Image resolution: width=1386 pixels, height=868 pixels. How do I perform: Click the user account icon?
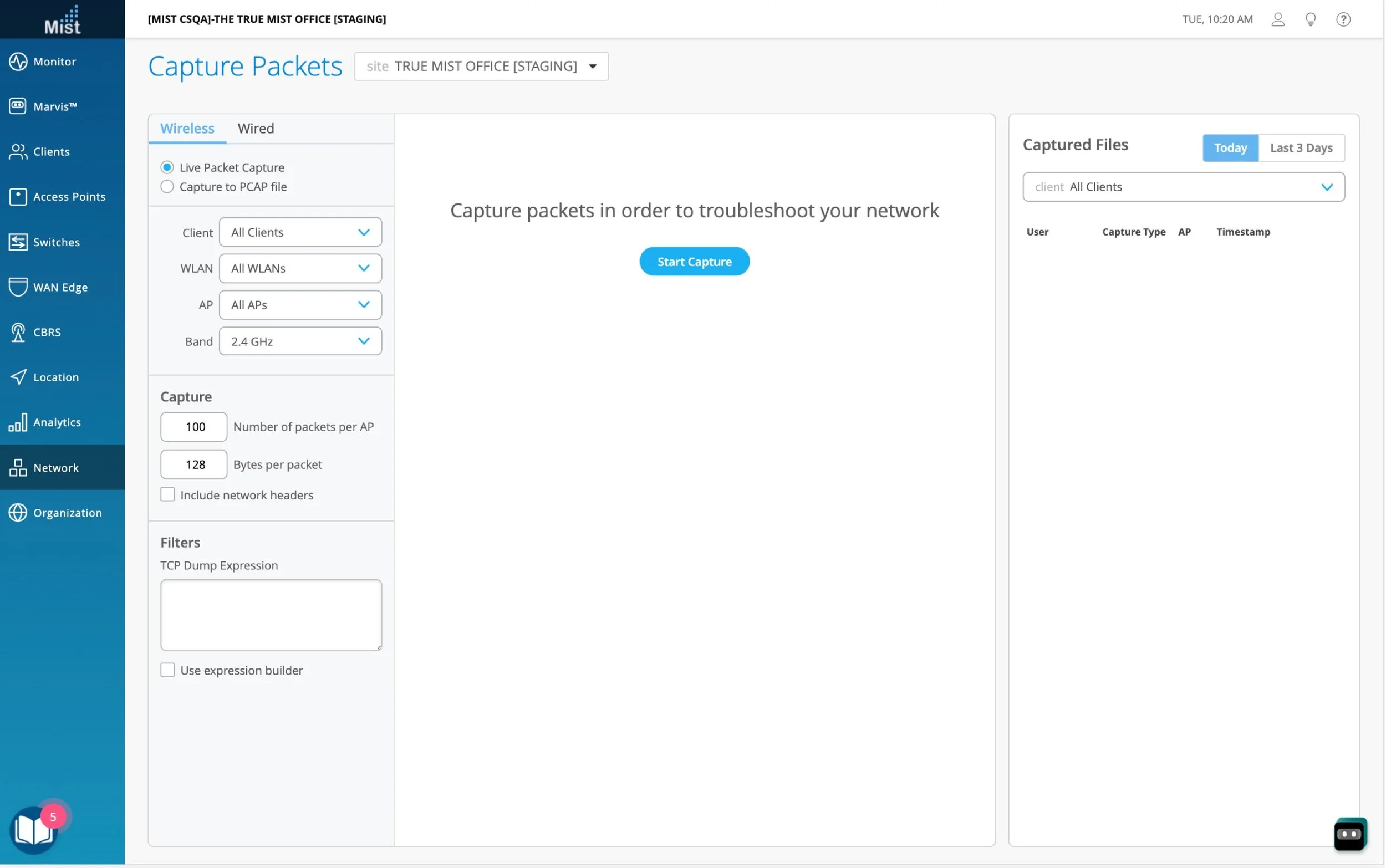tap(1277, 19)
